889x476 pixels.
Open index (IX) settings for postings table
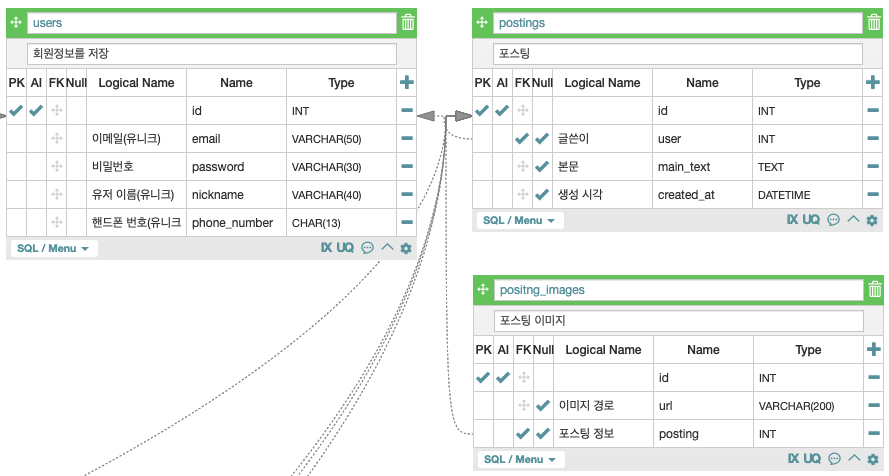click(x=793, y=220)
